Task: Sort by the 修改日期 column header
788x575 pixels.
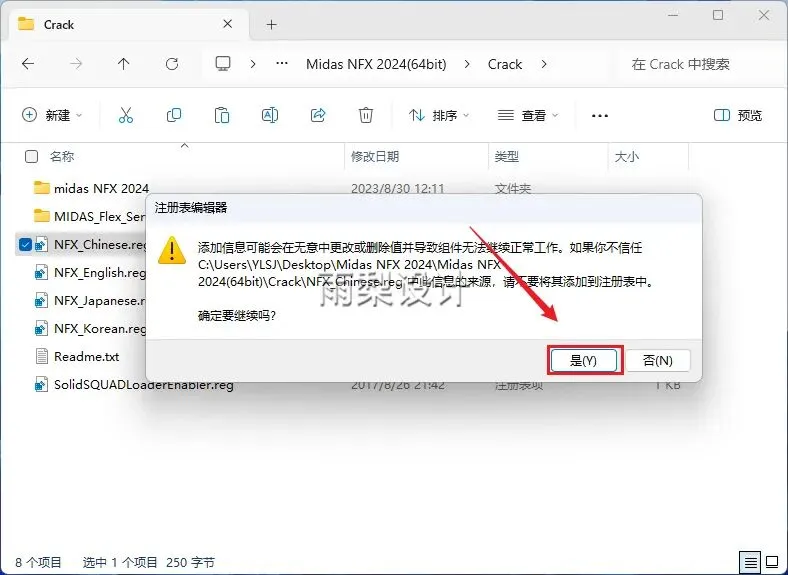Action: click(375, 156)
